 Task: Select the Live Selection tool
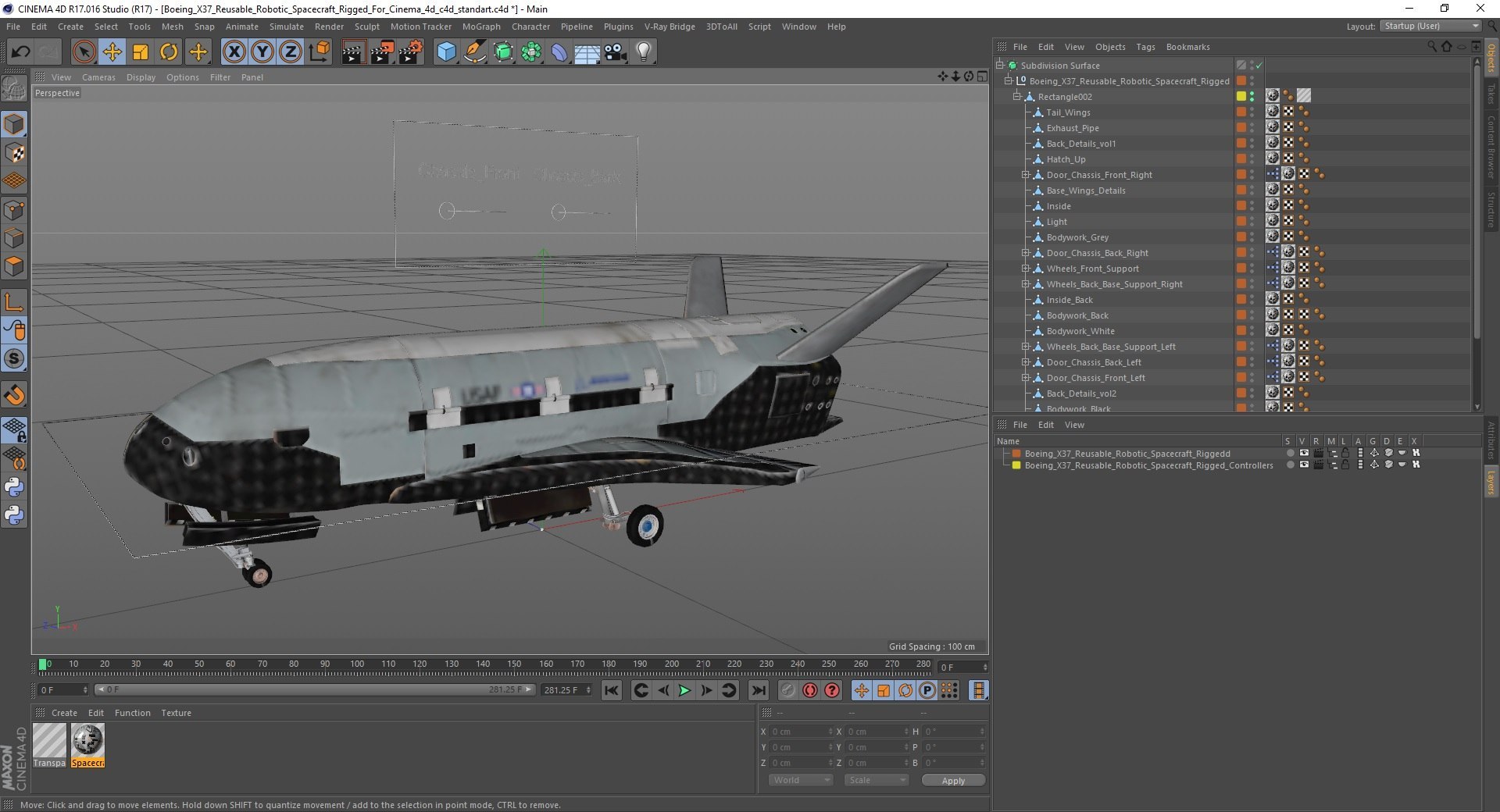[x=84, y=52]
